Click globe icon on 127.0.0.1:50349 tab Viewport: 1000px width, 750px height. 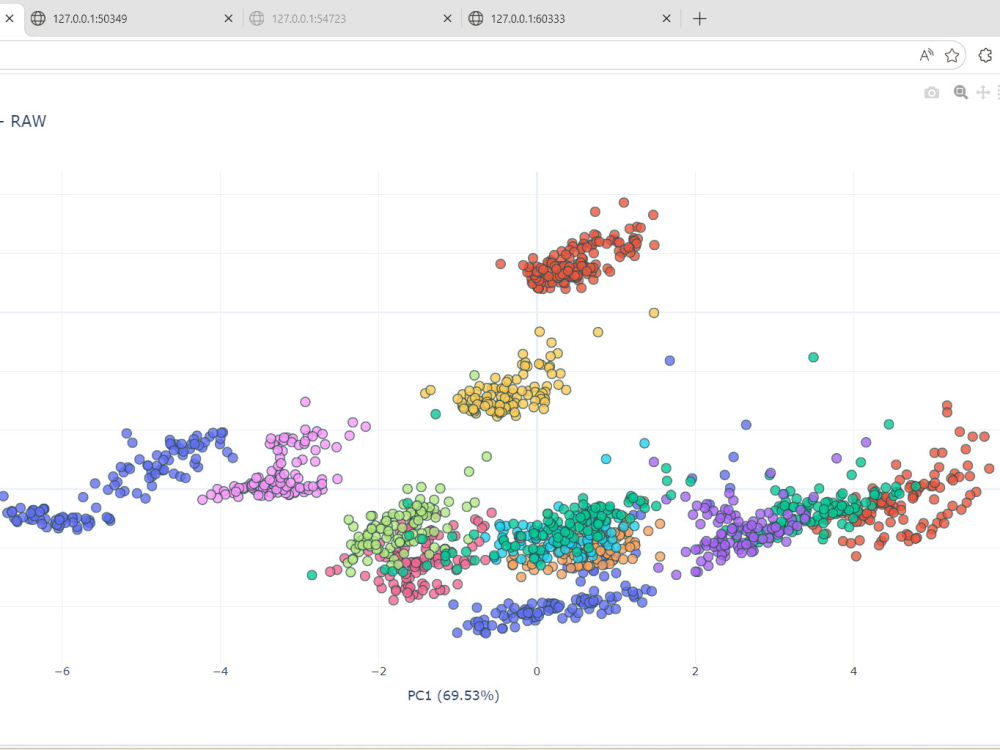coord(38,18)
